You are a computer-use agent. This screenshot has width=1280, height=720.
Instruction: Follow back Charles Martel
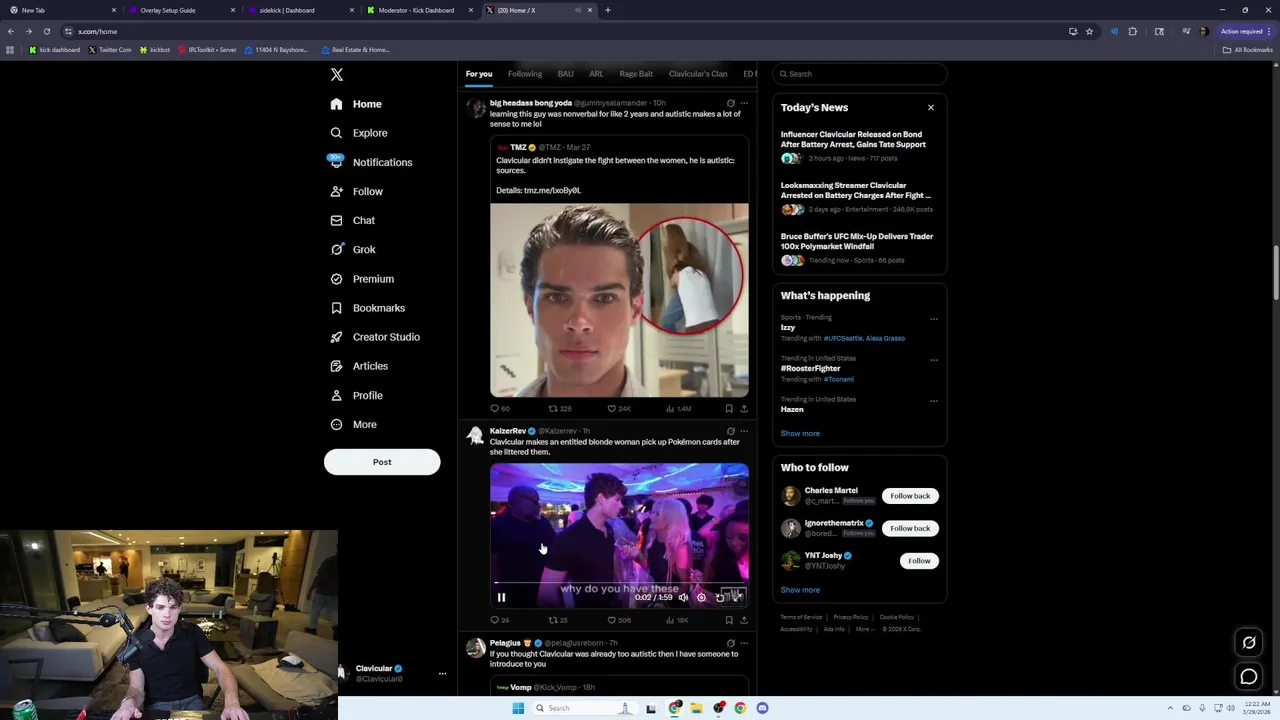pos(910,496)
